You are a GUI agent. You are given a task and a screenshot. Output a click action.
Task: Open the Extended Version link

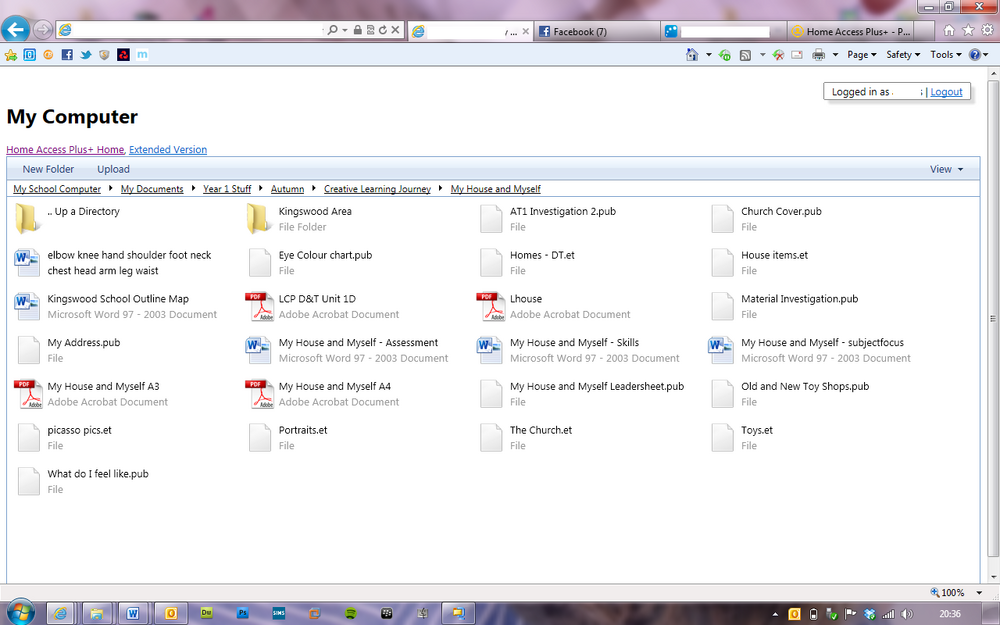coord(168,150)
